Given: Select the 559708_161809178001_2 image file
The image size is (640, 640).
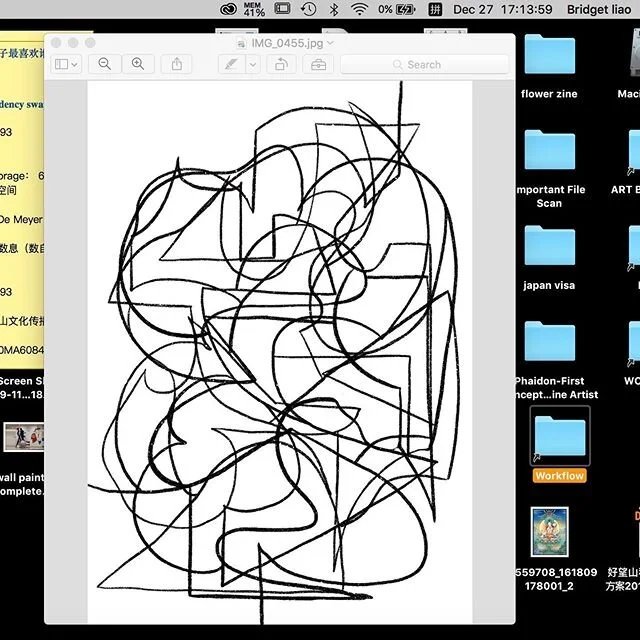Looking at the screenshot, I should (x=549, y=531).
